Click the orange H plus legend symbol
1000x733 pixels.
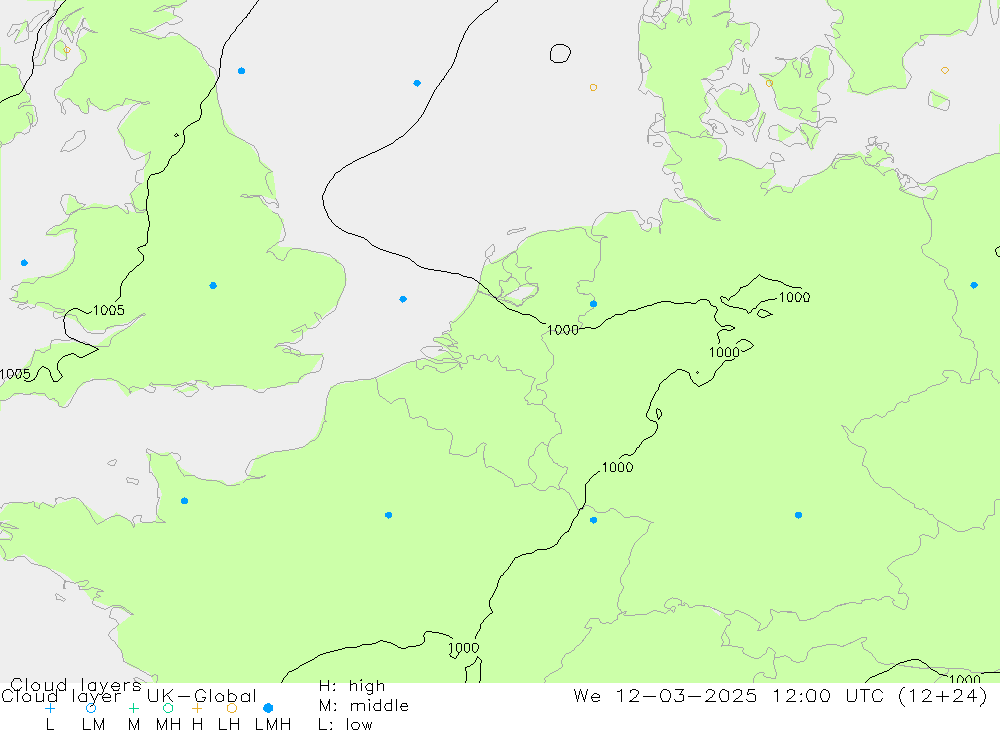tap(197, 708)
